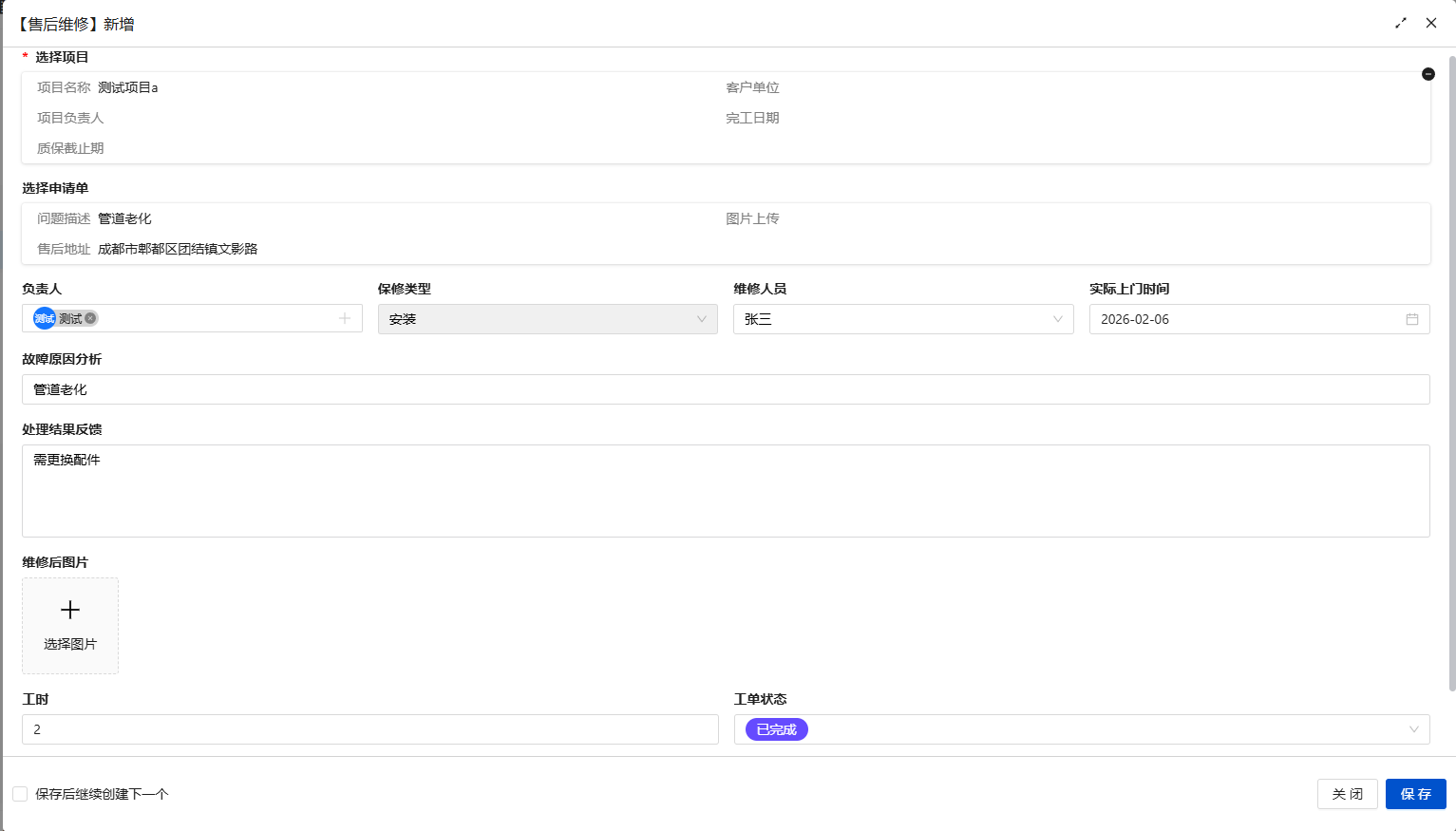Viewport: 1456px width, 831px height.
Task: Enable 保存后继续创建下一个 checkbox
Action: coord(20,794)
